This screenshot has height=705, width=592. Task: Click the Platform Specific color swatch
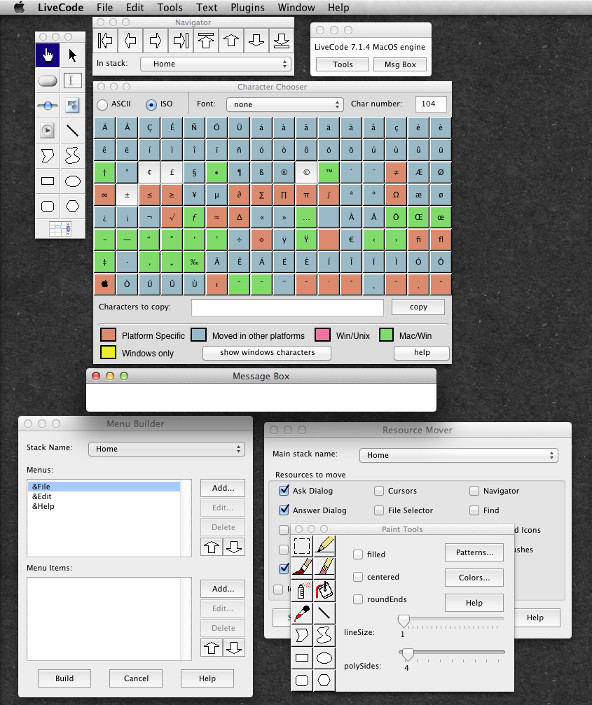[x=108, y=335]
